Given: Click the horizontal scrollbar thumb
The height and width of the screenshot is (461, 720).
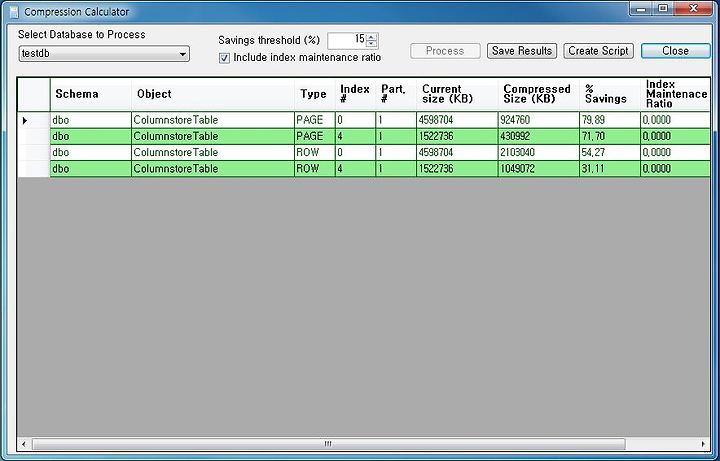Looking at the screenshot, I should [x=328, y=444].
